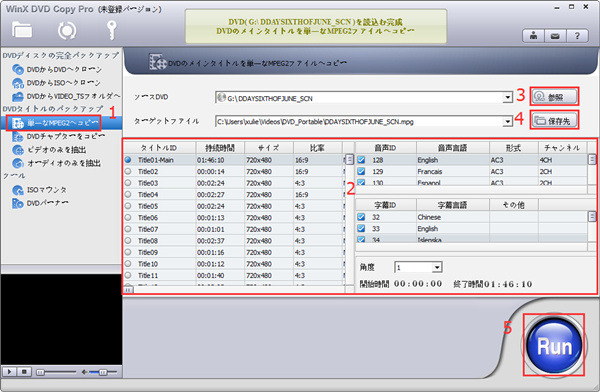Image resolution: width=600 pixels, height=392 pixels.
Task: Select Title08 radio button
Action: pyautogui.click(x=128, y=240)
